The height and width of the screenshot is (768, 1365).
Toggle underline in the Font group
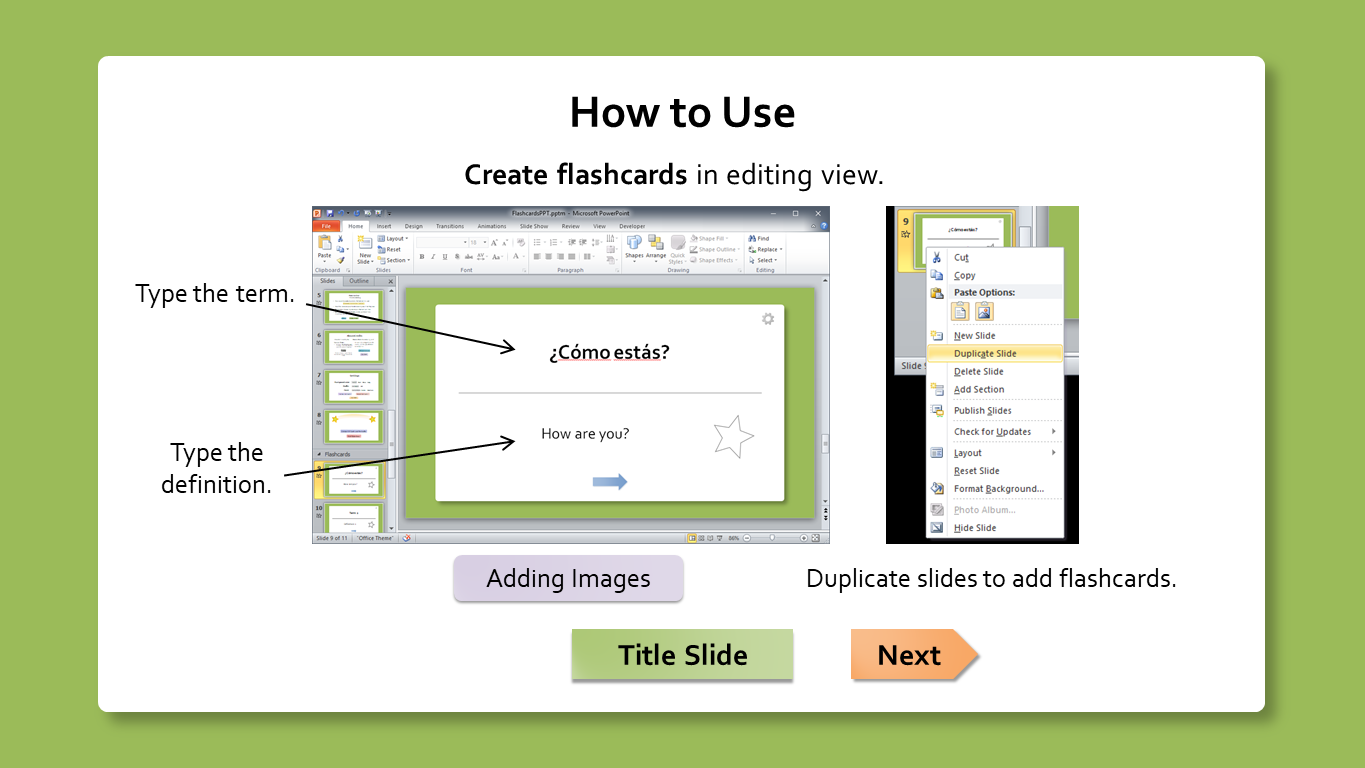tap(443, 256)
